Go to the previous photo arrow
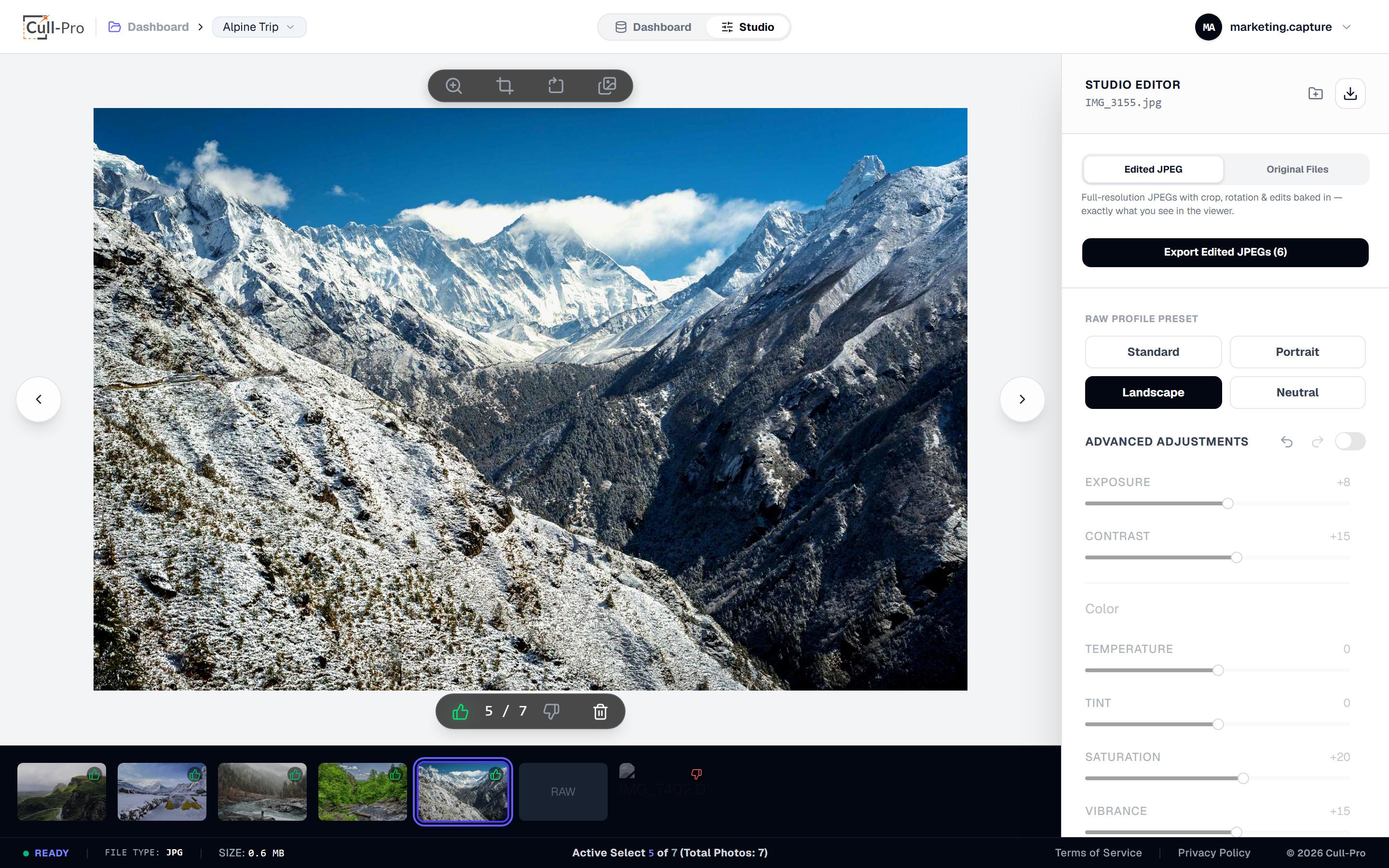 [x=39, y=400]
